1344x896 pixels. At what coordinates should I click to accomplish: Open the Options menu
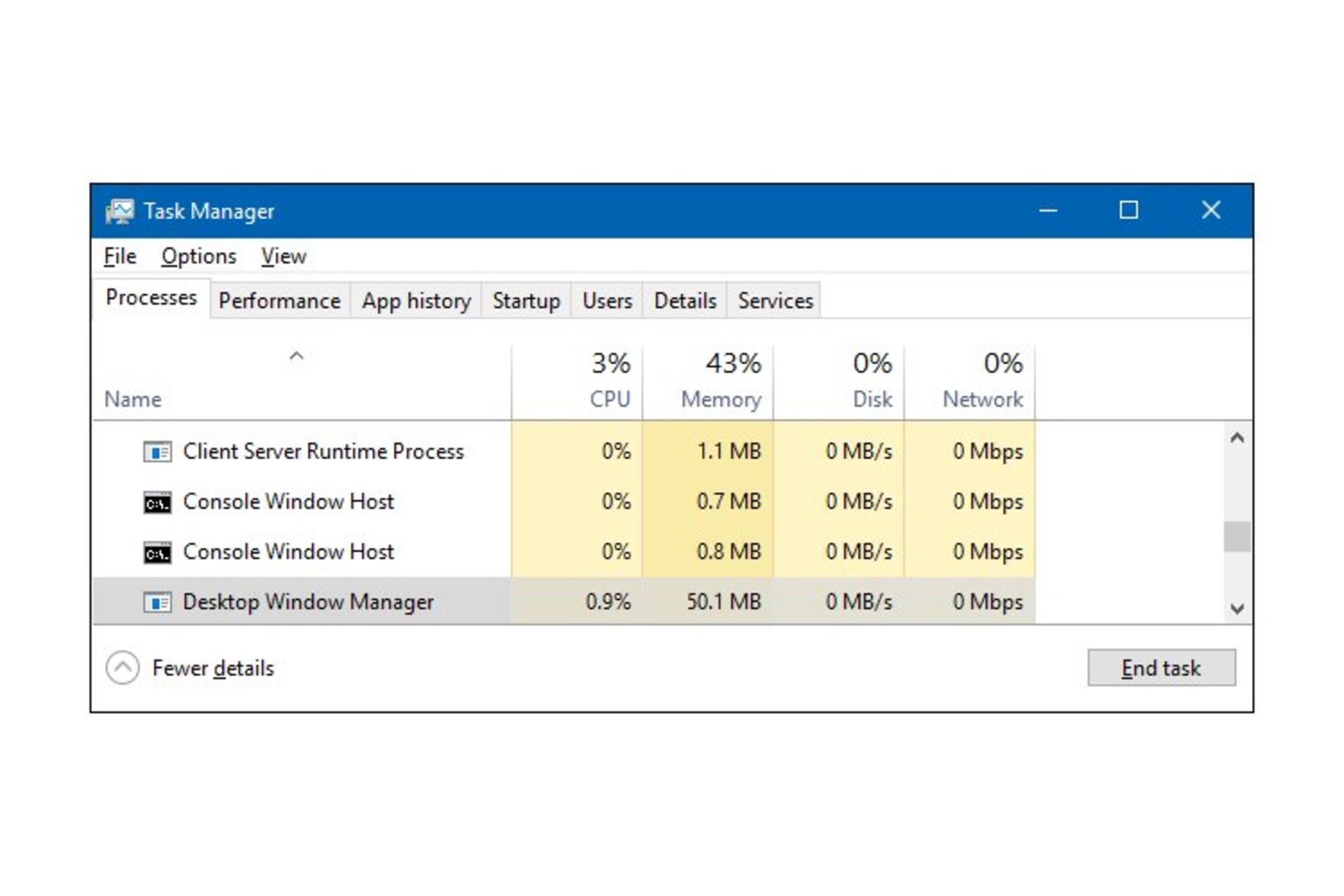click(x=199, y=256)
